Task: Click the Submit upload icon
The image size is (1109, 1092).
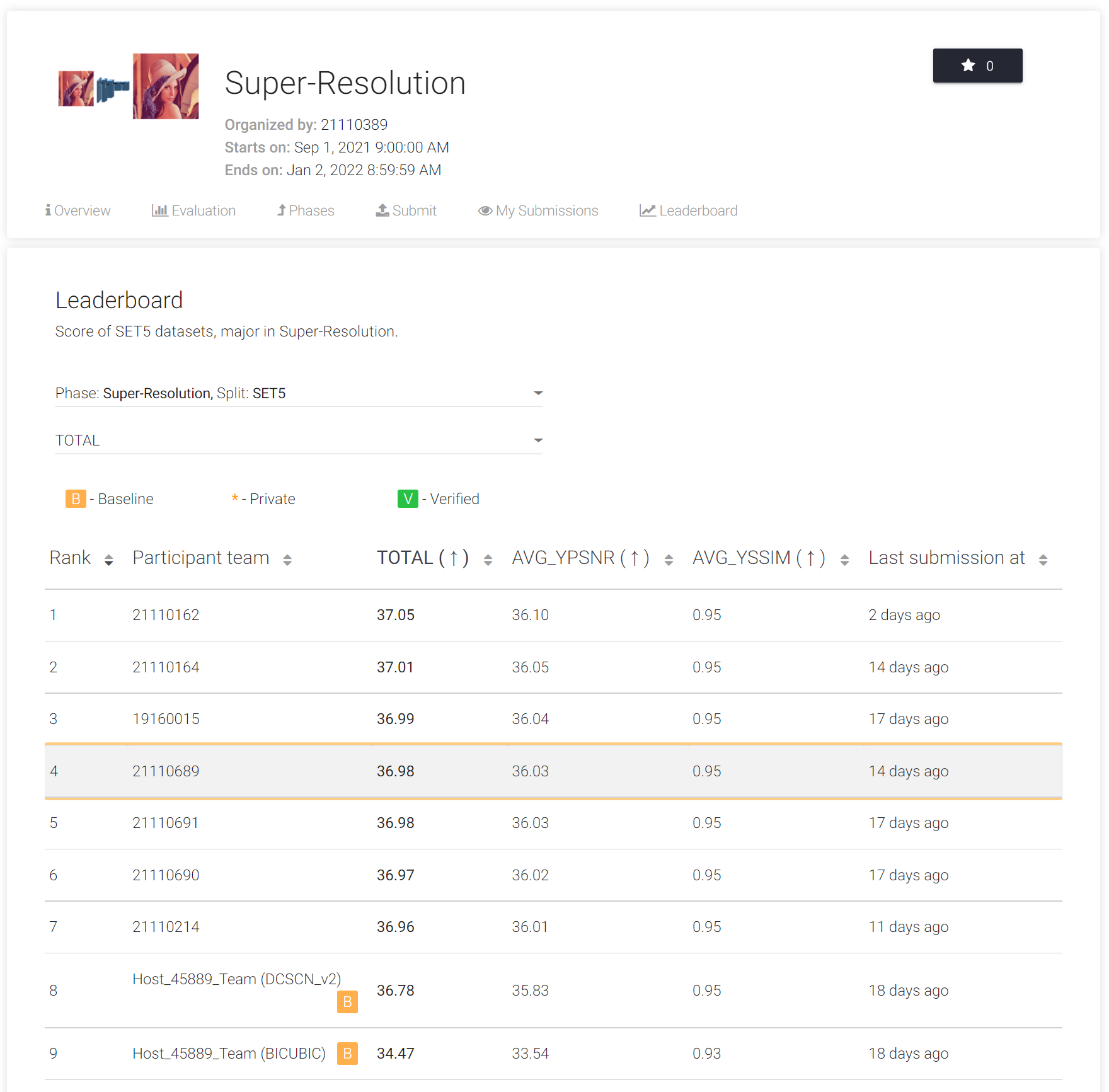Action: pyautogui.click(x=382, y=210)
